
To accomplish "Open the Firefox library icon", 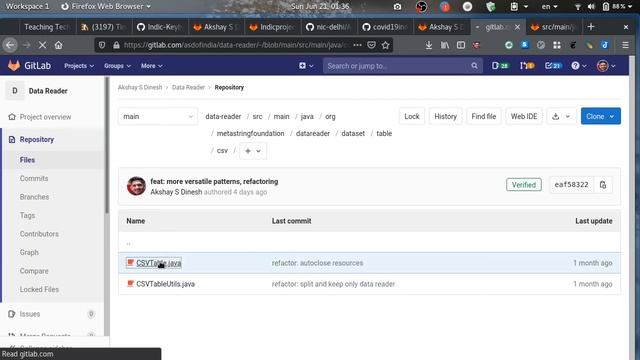I will [x=445, y=45].
